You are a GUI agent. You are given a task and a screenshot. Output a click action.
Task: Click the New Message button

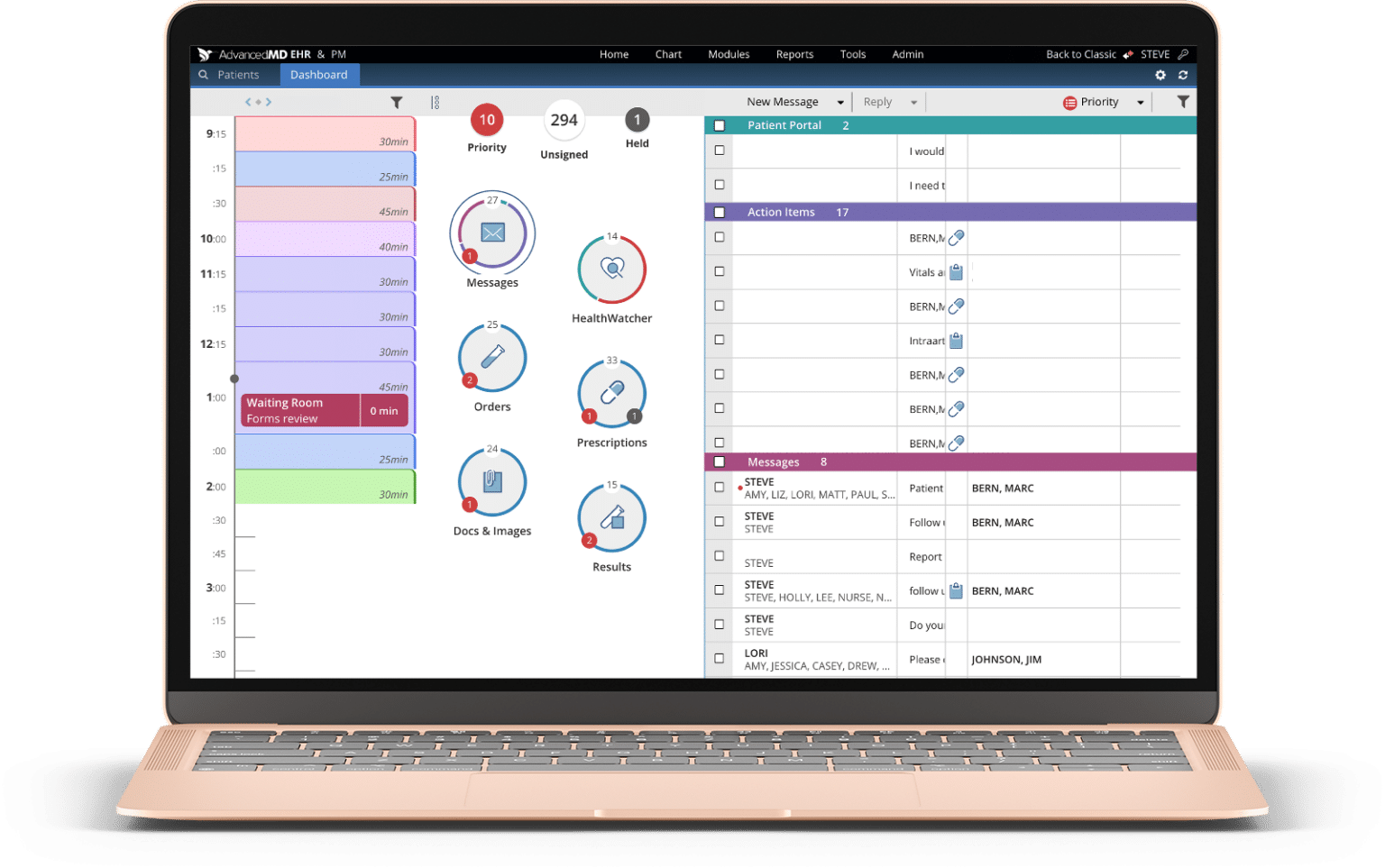[783, 102]
